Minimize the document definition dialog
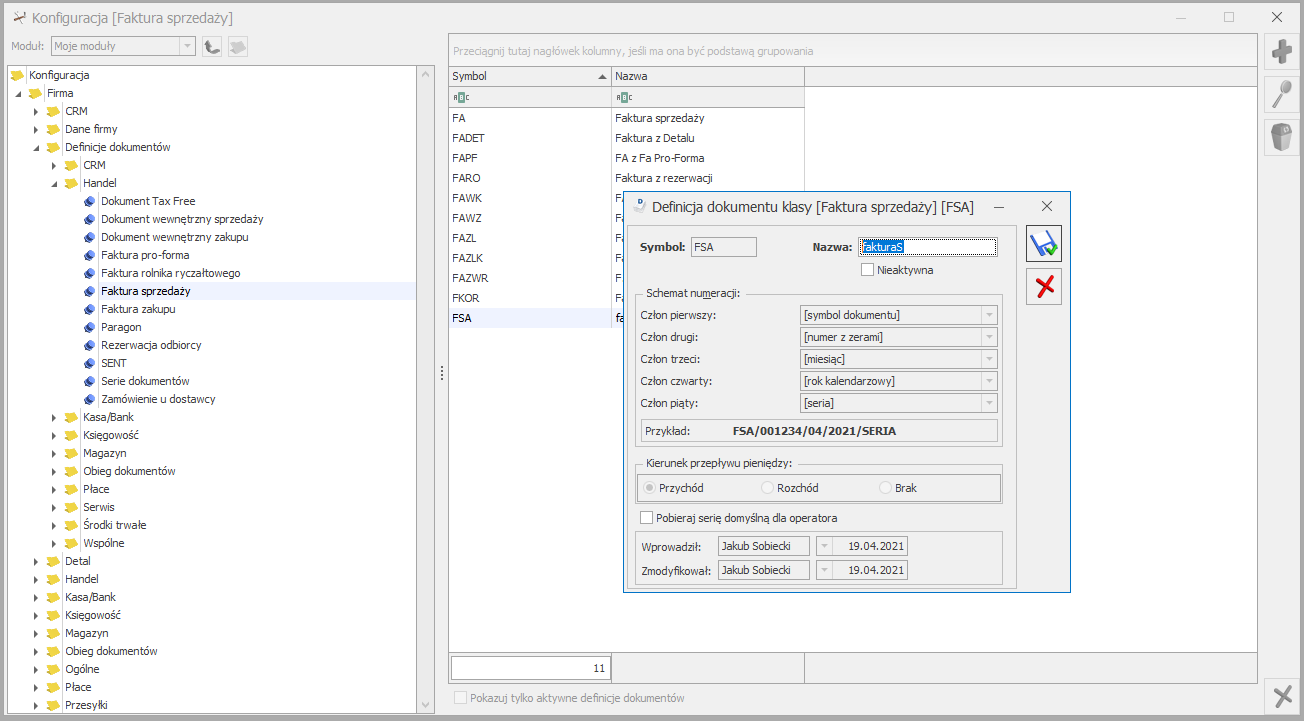Image resolution: width=1304 pixels, height=721 pixels. pyautogui.click(x=998, y=206)
